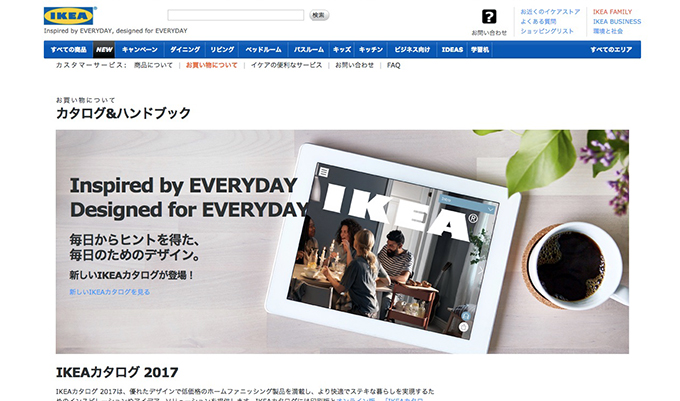This screenshot has height=401, width=680.
Task: Click the FAQ link in the sub-navigation
Action: (x=393, y=65)
